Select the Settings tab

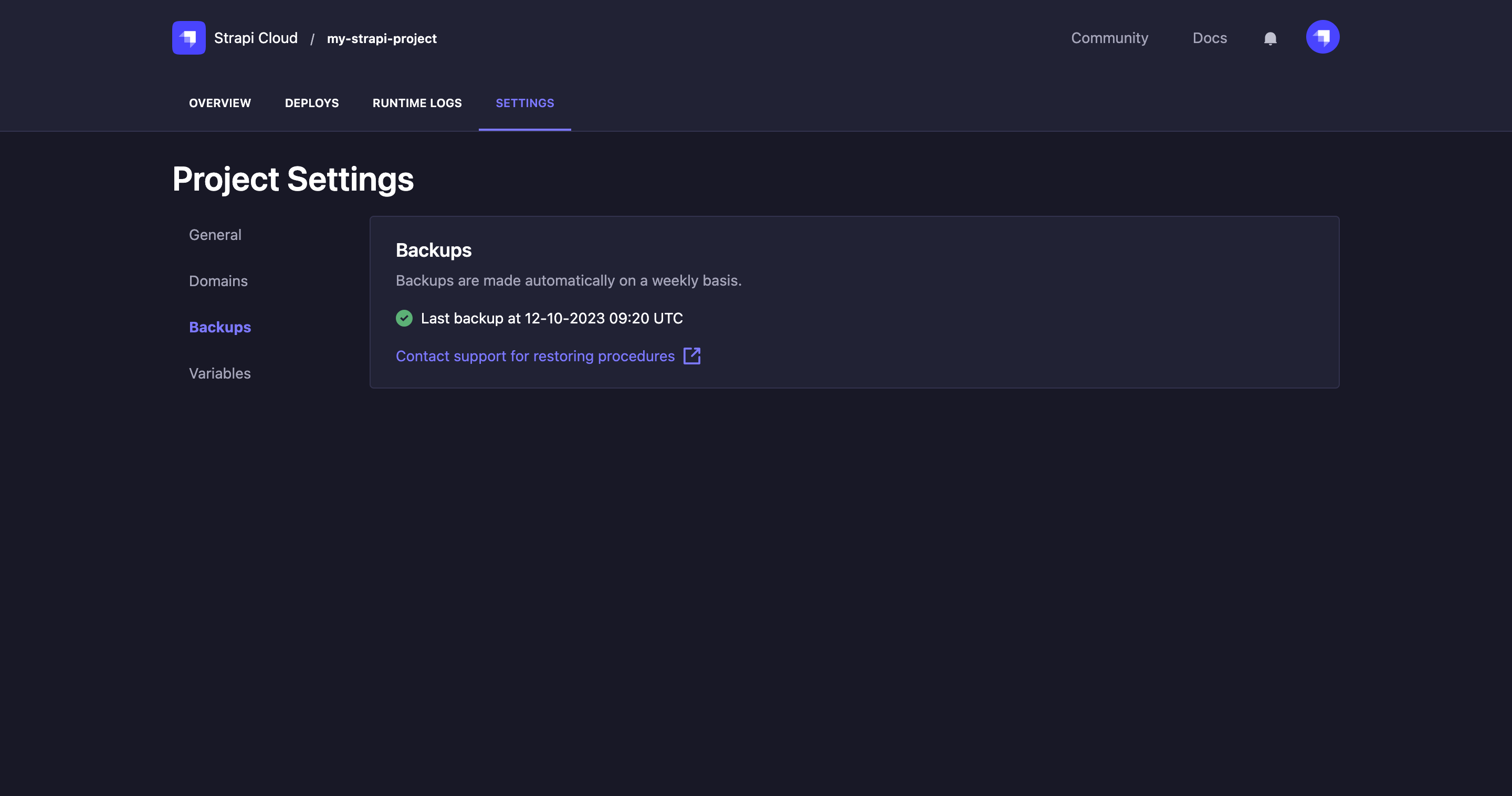525,103
